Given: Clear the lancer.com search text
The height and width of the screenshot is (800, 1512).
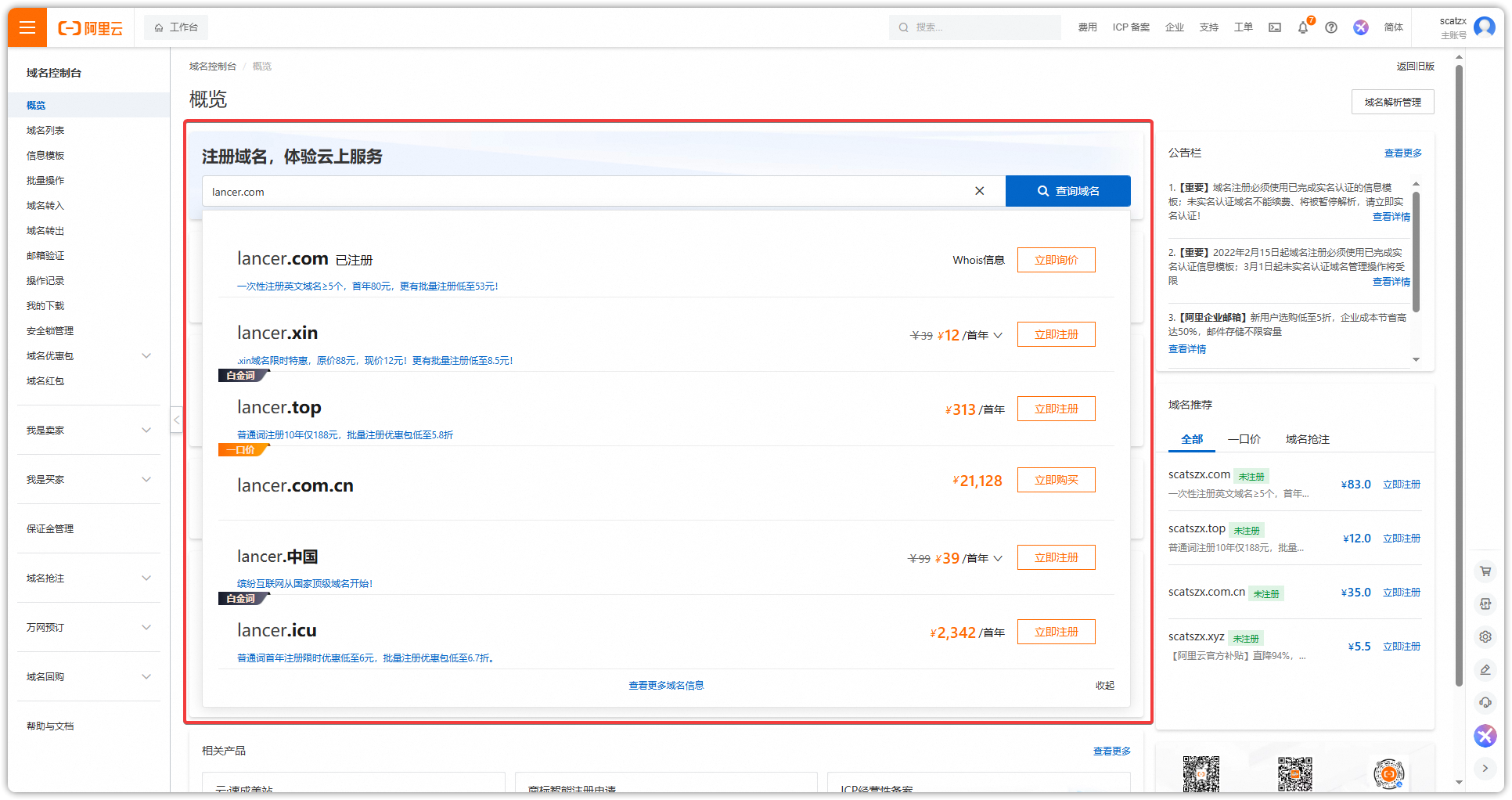Looking at the screenshot, I should [x=979, y=191].
